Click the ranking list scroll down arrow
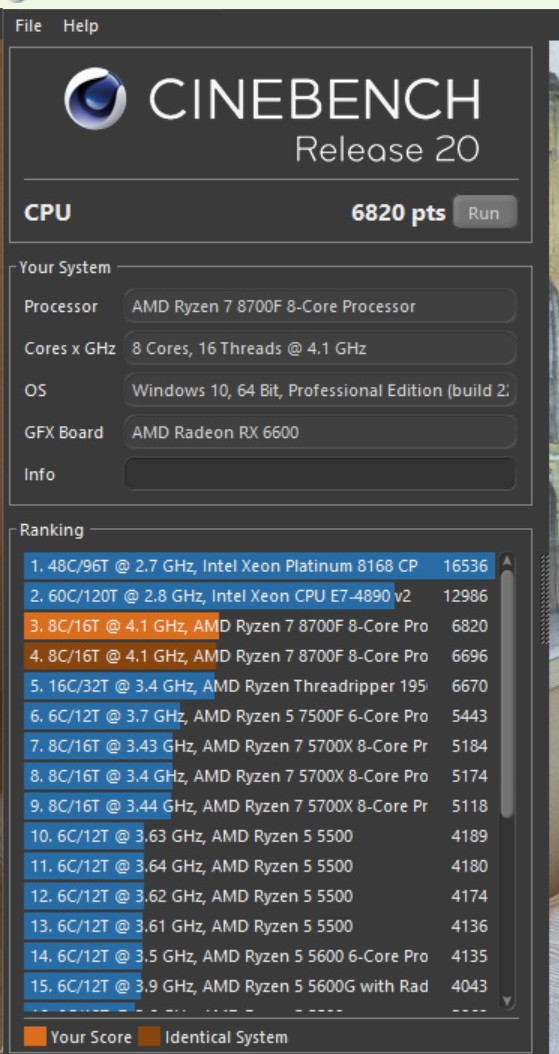This screenshot has width=559, height=1054. pyautogui.click(x=507, y=1001)
